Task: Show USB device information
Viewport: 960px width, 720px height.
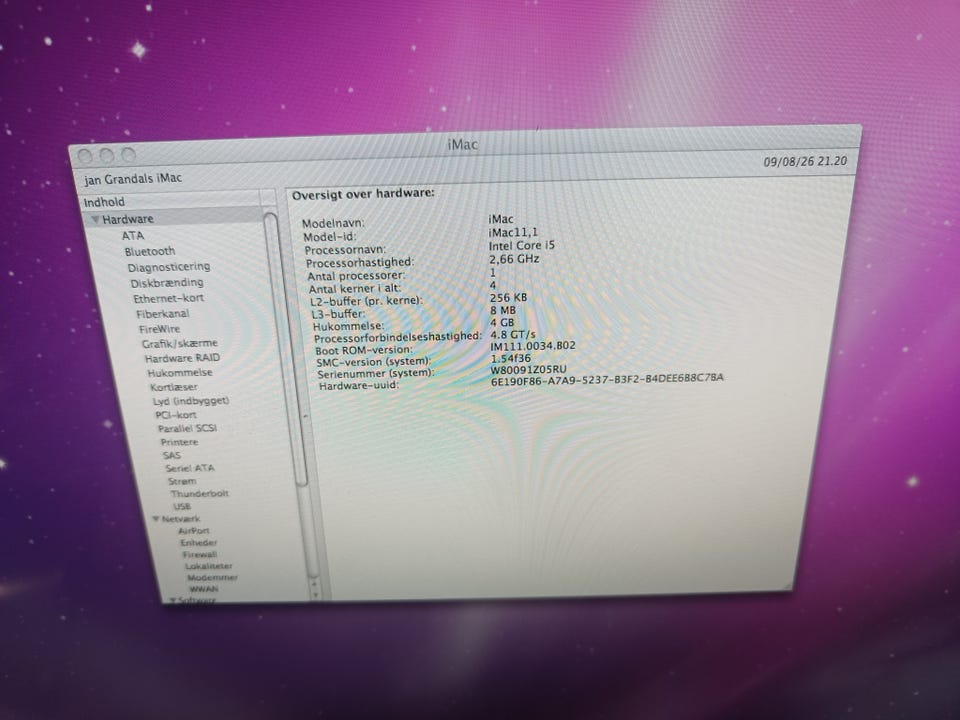Action: (x=182, y=506)
